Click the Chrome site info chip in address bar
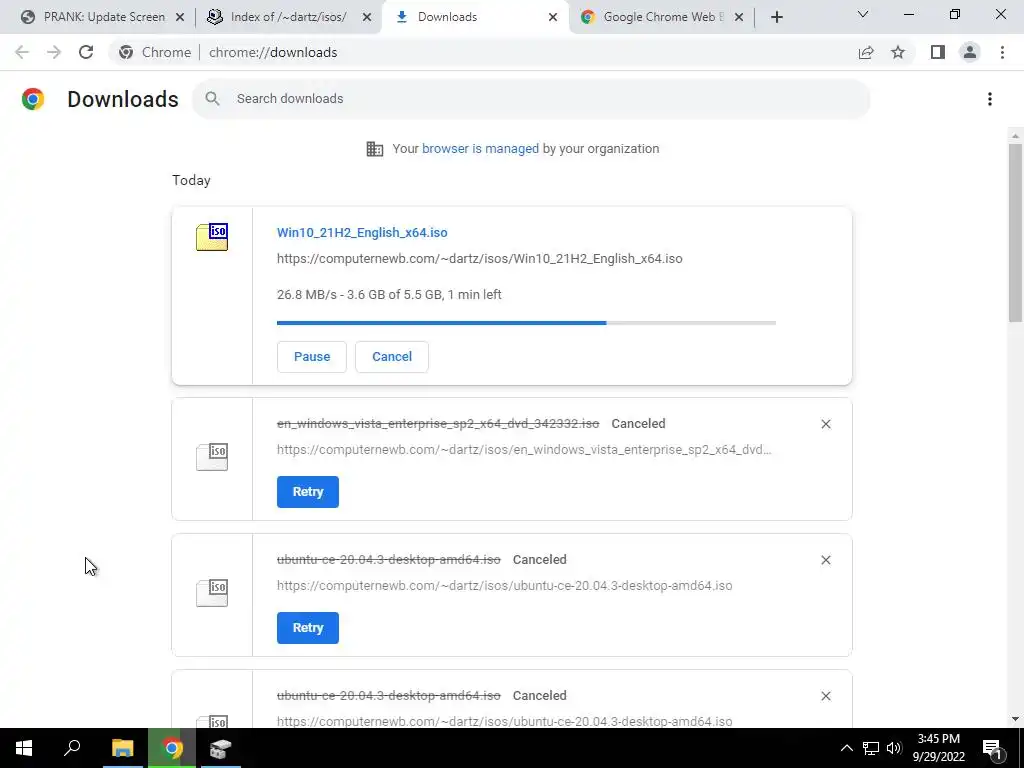This screenshot has height=768, width=1024. pyautogui.click(x=155, y=52)
